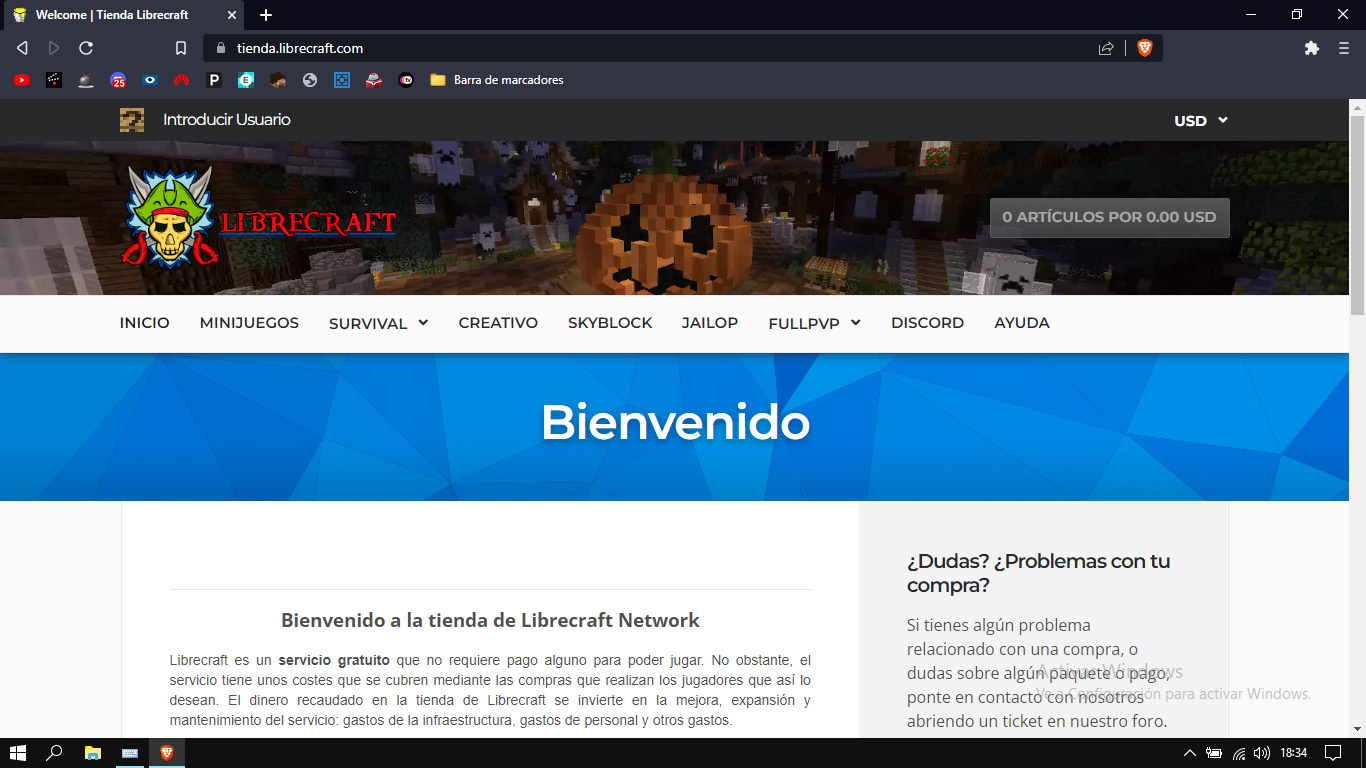This screenshot has height=768, width=1366.
Task: Show hidden system tray icons
Action: [1190, 753]
